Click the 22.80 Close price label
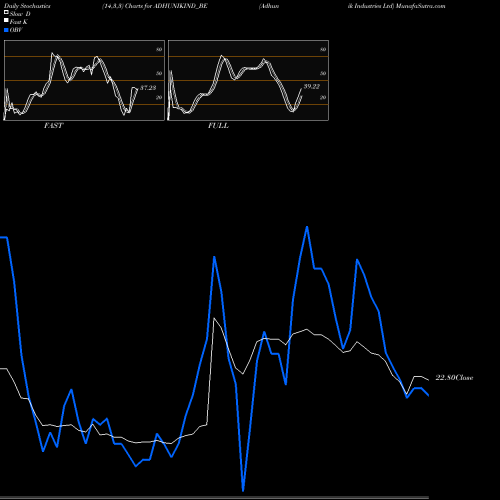 pos(454,378)
